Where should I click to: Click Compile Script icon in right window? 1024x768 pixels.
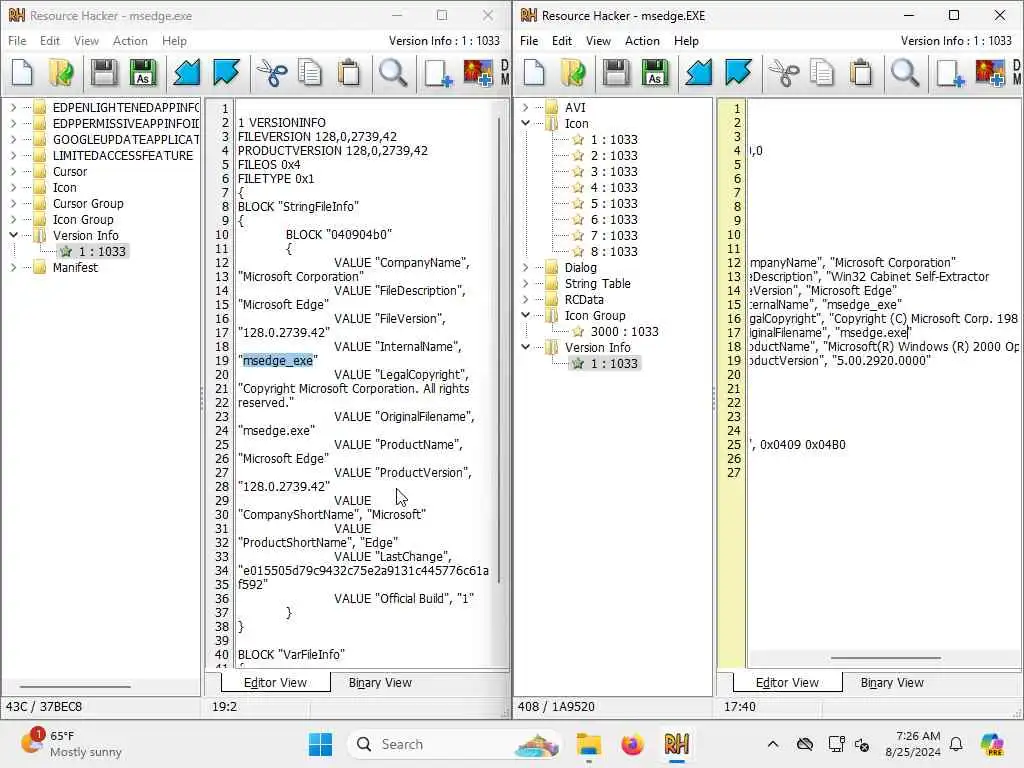[699, 72]
